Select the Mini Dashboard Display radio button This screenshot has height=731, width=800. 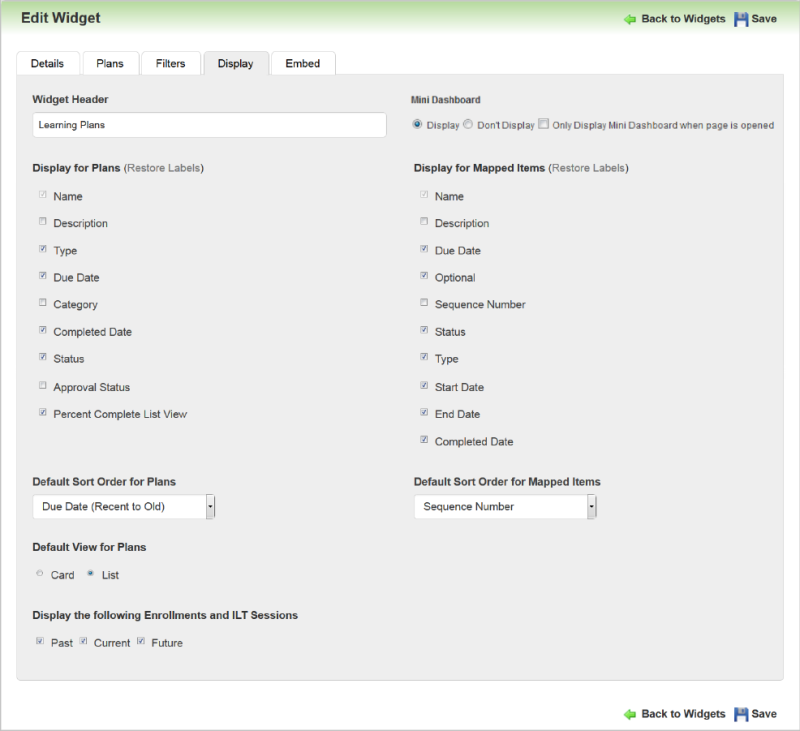[417, 124]
